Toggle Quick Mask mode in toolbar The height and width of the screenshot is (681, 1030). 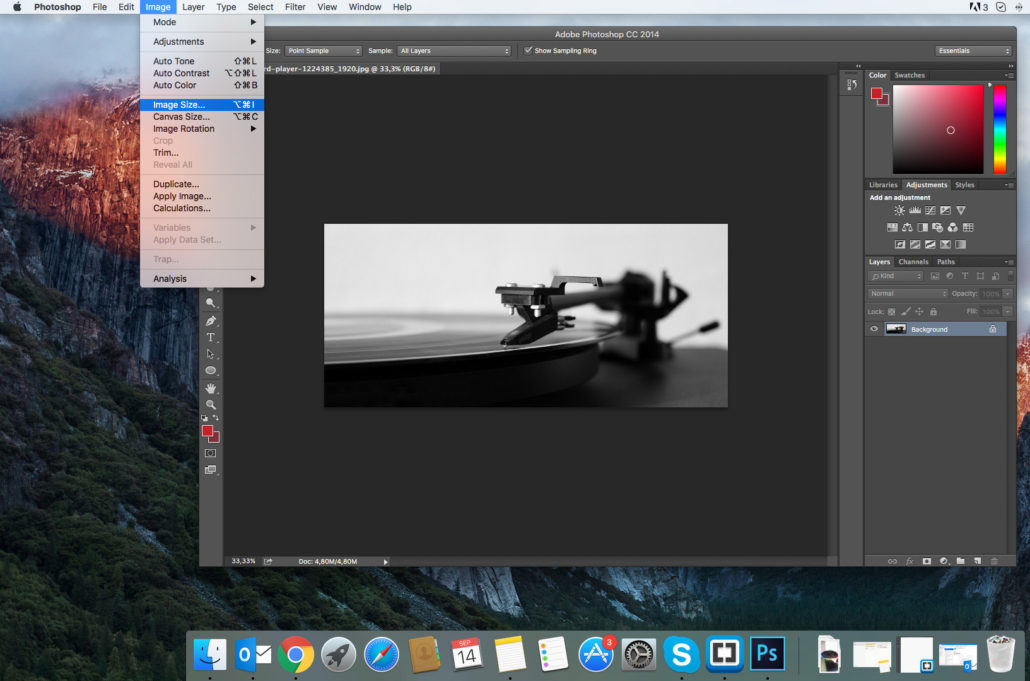(x=211, y=453)
